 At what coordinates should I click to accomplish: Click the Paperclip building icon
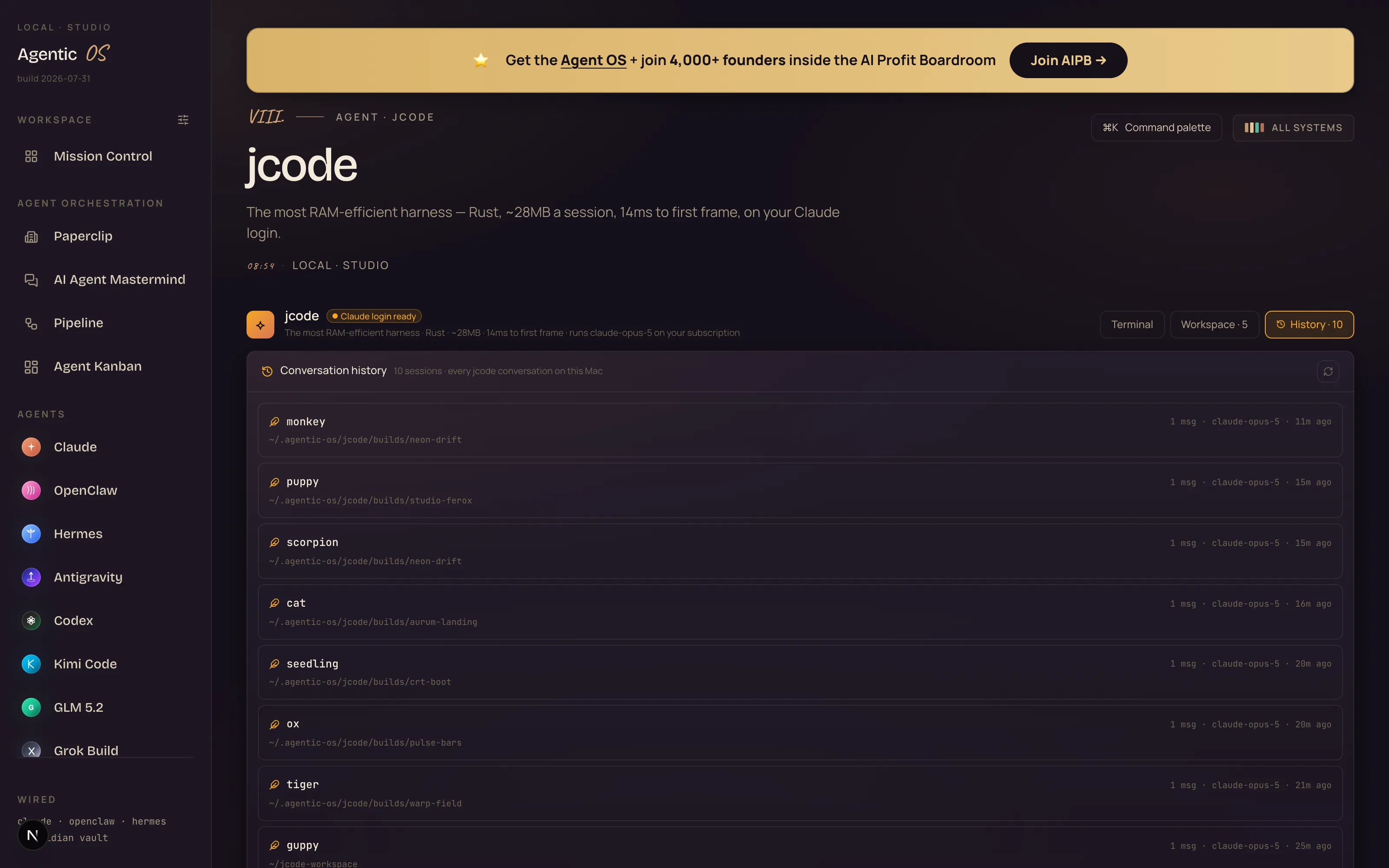[31, 237]
